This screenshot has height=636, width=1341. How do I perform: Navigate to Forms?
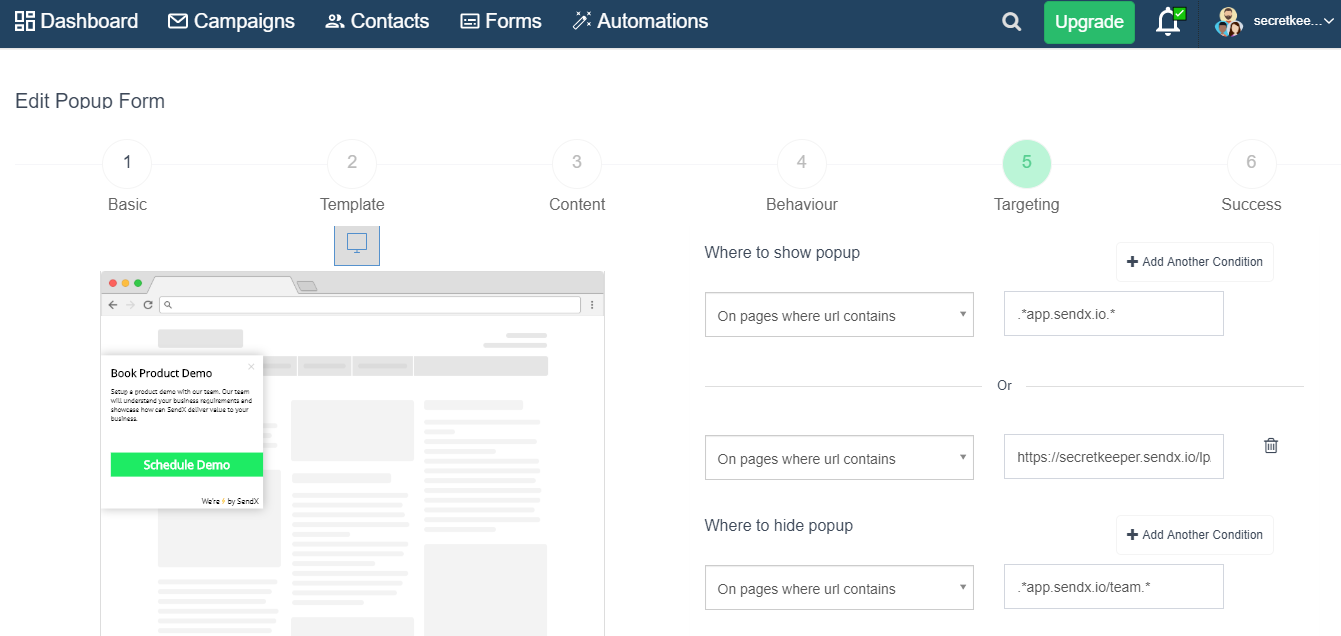tap(500, 21)
